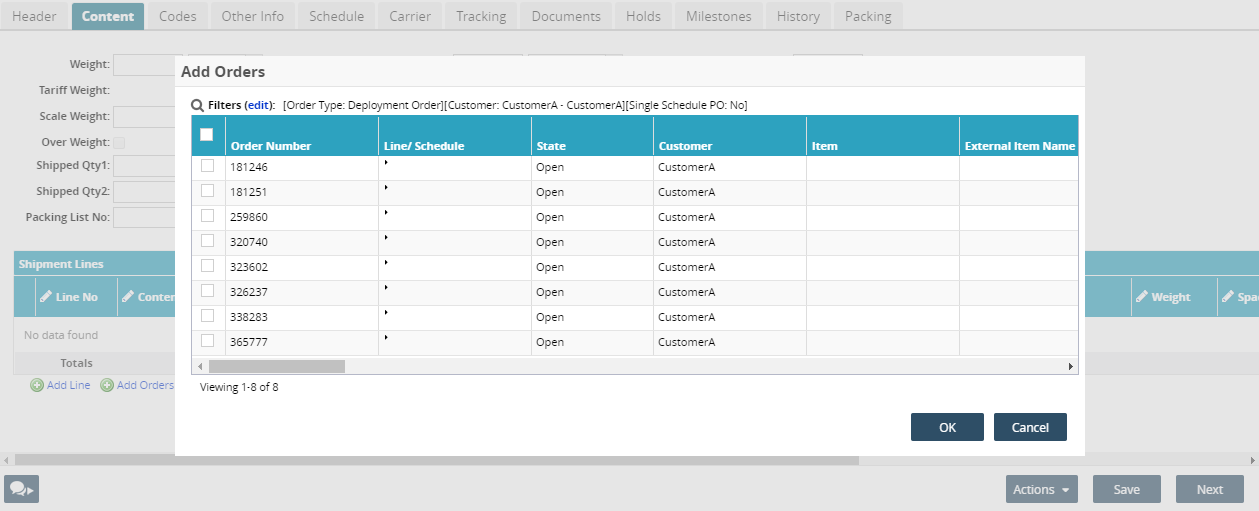The image size is (1259, 511).
Task: Check the box for order 338283
Action: coord(208,316)
